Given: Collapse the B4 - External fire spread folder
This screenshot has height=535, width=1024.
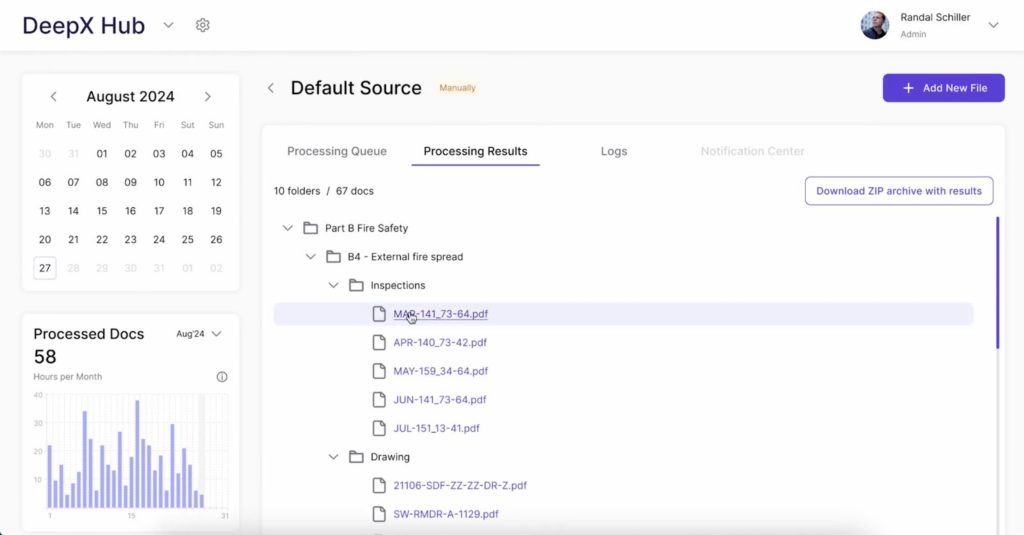Looking at the screenshot, I should click(x=311, y=257).
